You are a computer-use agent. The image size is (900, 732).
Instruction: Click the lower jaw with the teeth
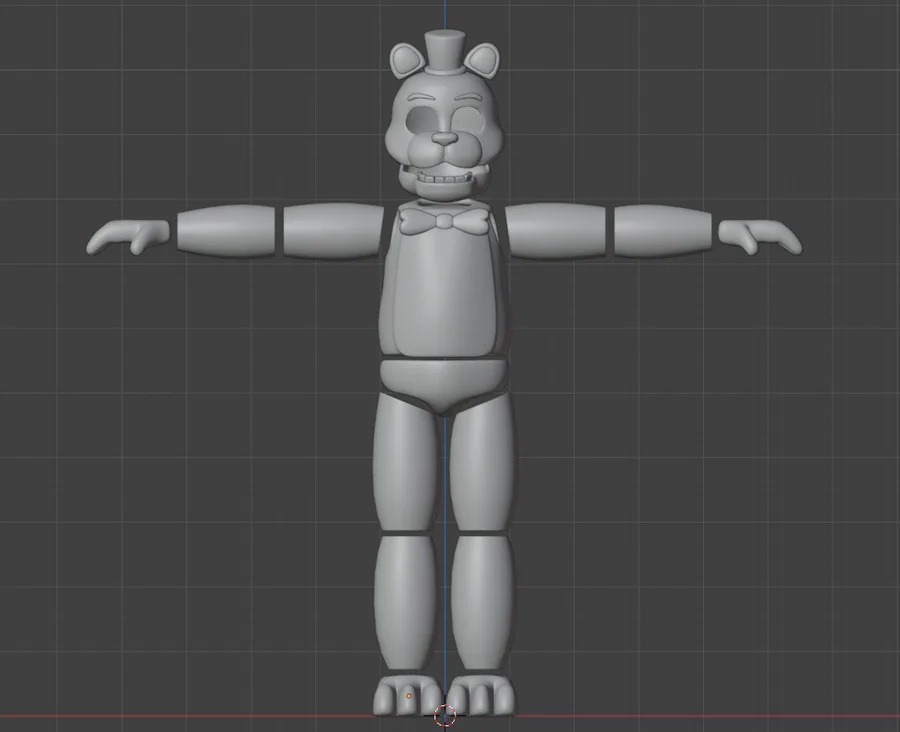point(445,183)
